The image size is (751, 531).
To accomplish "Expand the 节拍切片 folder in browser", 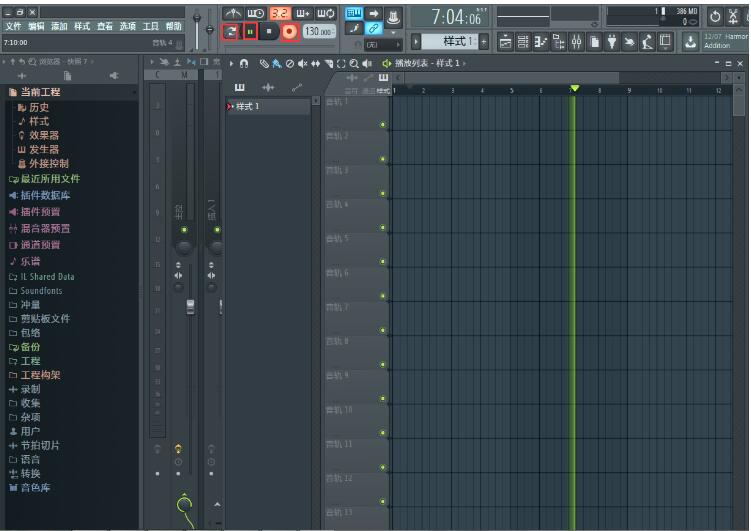I will pyautogui.click(x=34, y=445).
